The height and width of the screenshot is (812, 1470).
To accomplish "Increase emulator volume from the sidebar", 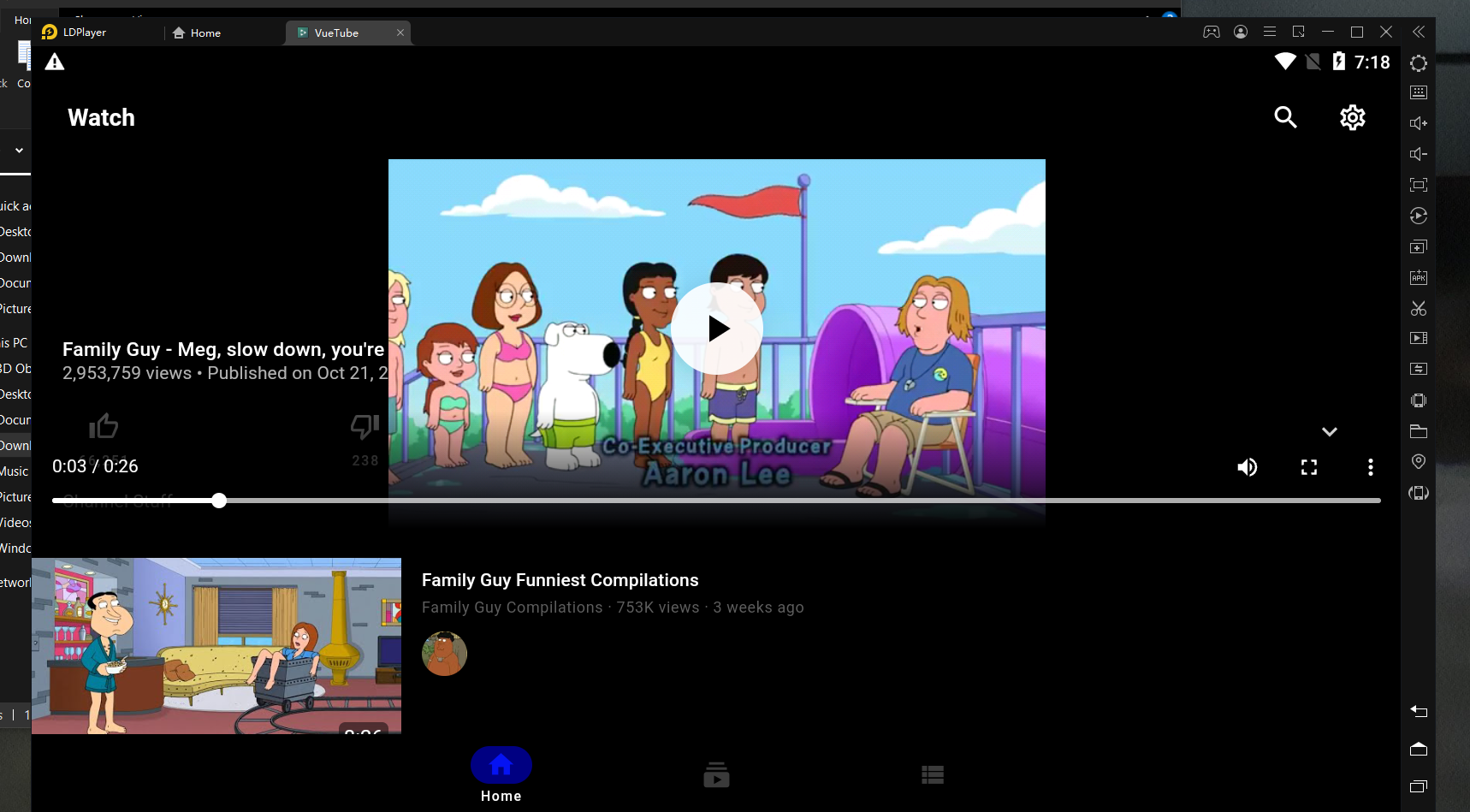I will tap(1418, 122).
